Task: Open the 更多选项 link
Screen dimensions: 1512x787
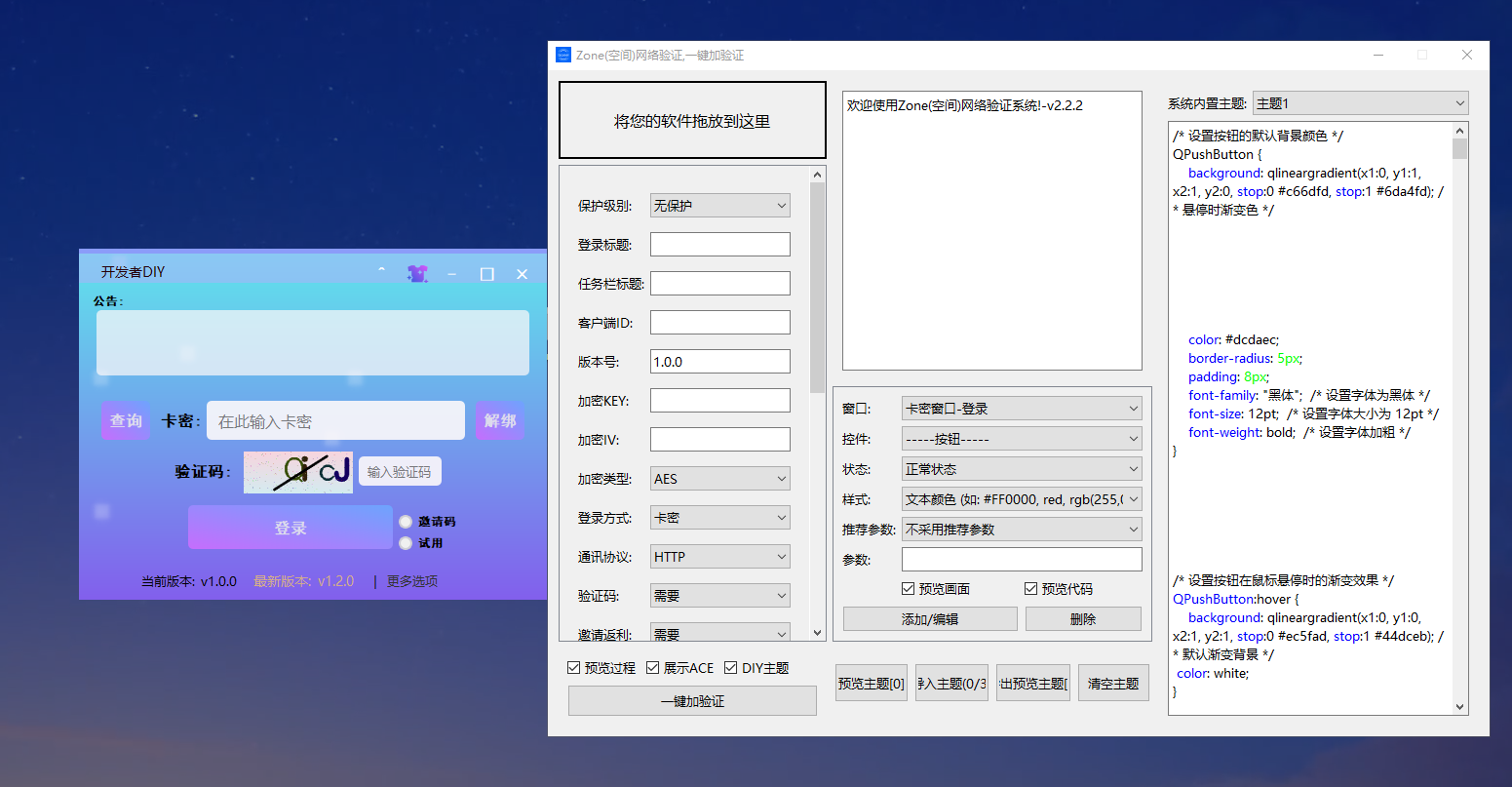Action: coord(412,581)
